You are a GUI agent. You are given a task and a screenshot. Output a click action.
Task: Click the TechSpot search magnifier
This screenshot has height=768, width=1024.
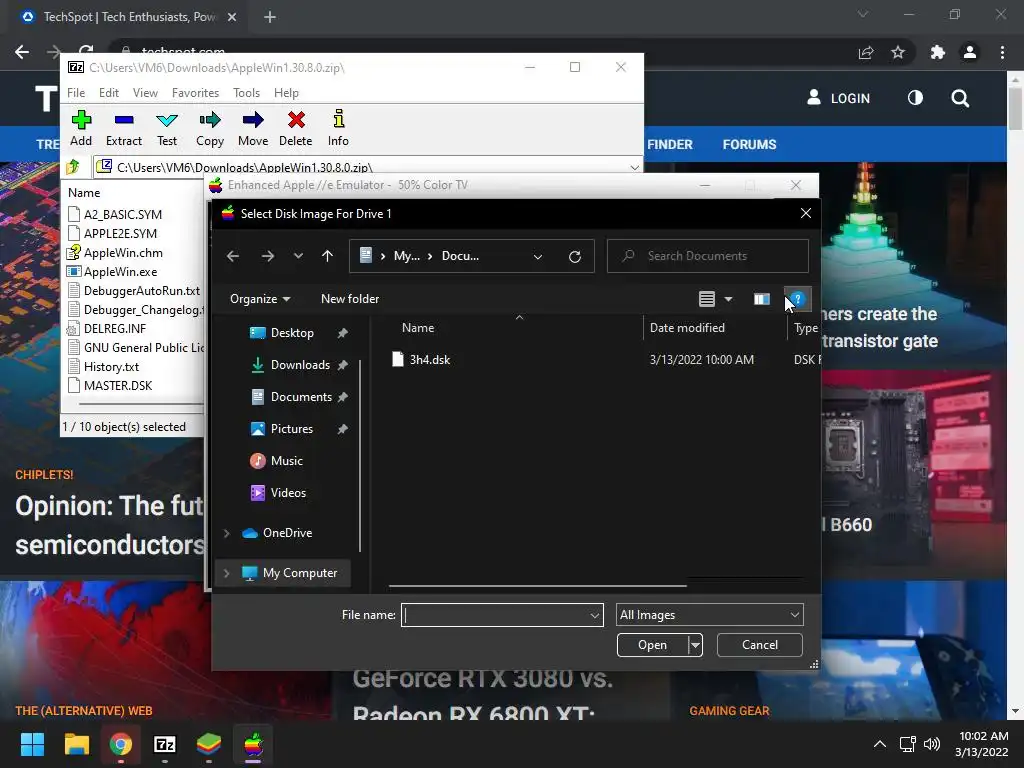pos(960,99)
